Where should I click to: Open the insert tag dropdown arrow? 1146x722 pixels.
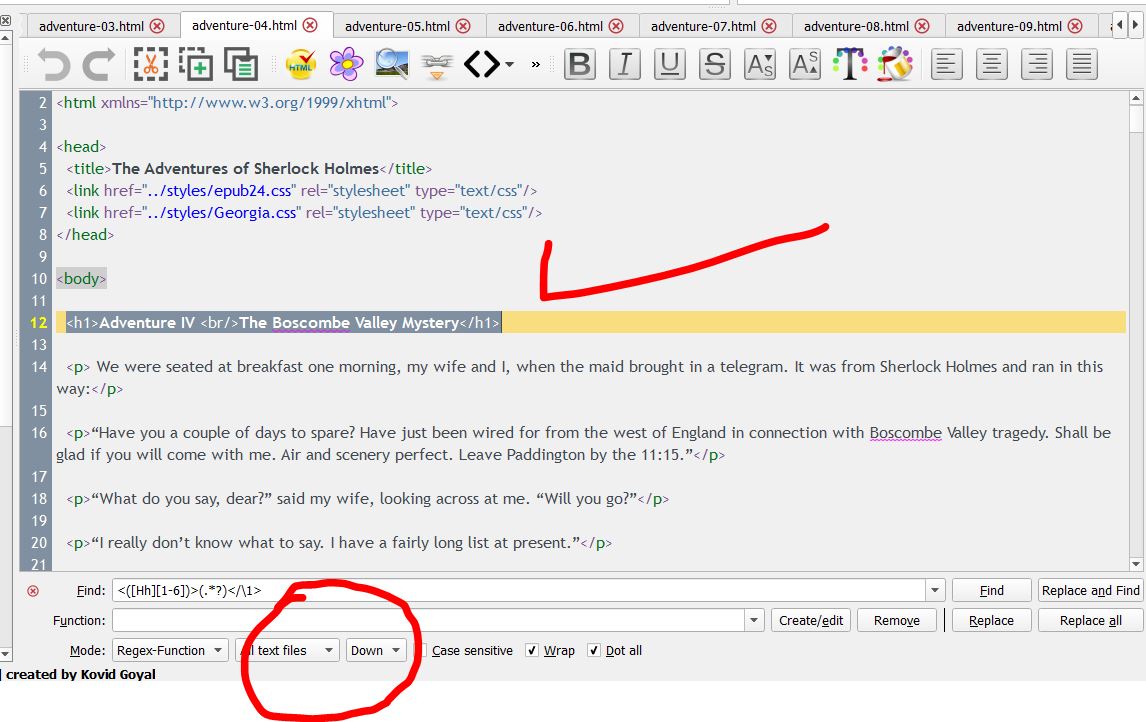[509, 64]
